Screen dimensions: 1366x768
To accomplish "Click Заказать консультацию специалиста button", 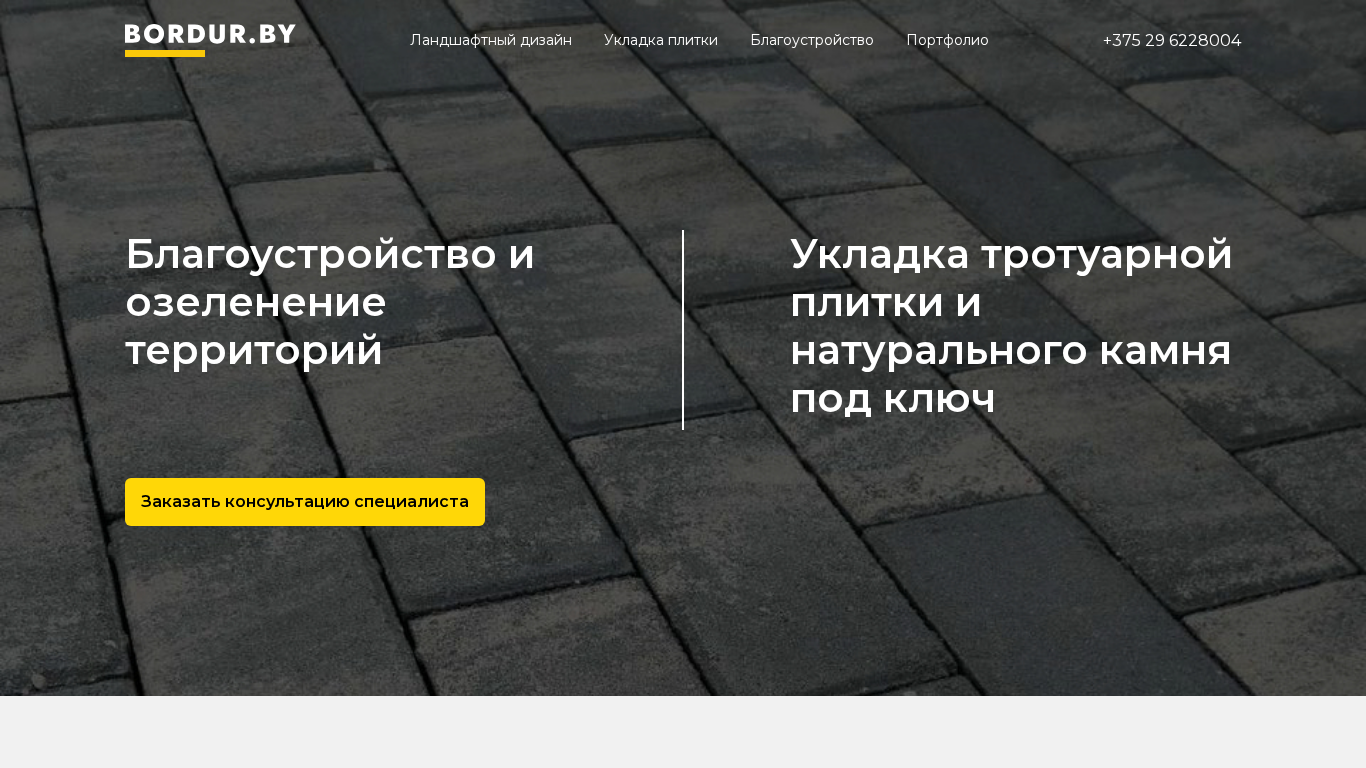I will [x=305, y=502].
